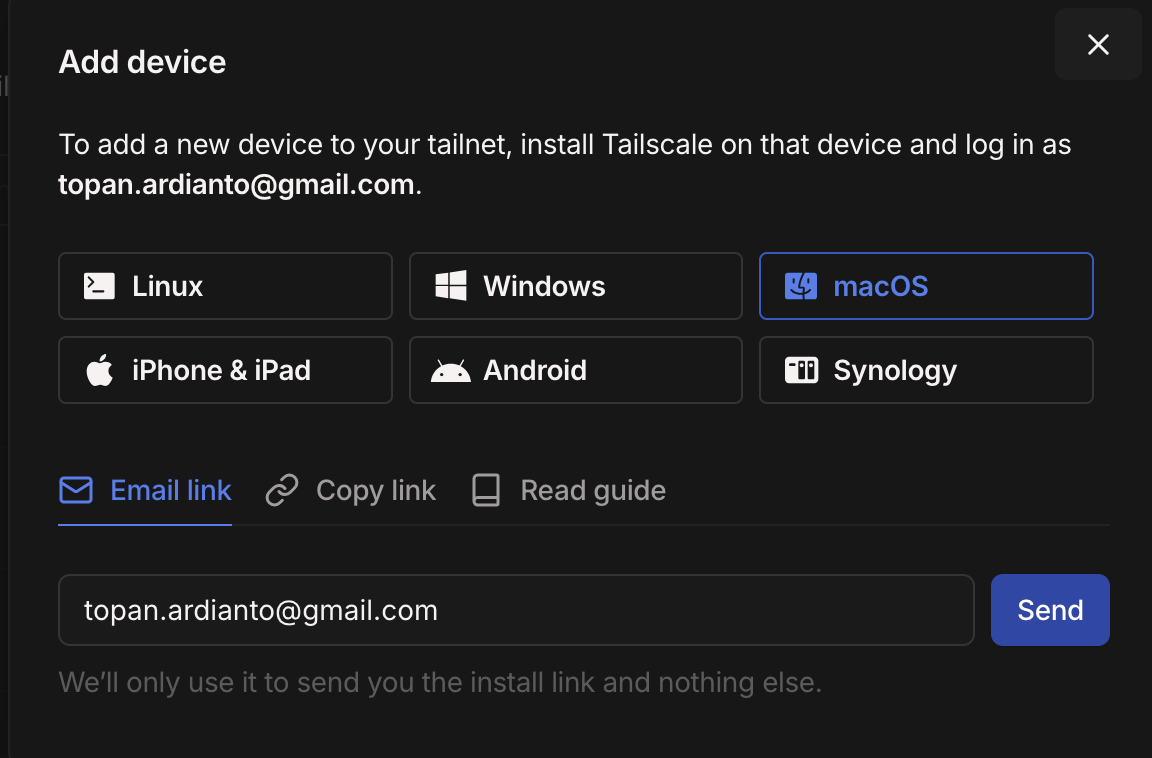
Task: Click the install link privacy note text
Action: [x=440, y=682]
